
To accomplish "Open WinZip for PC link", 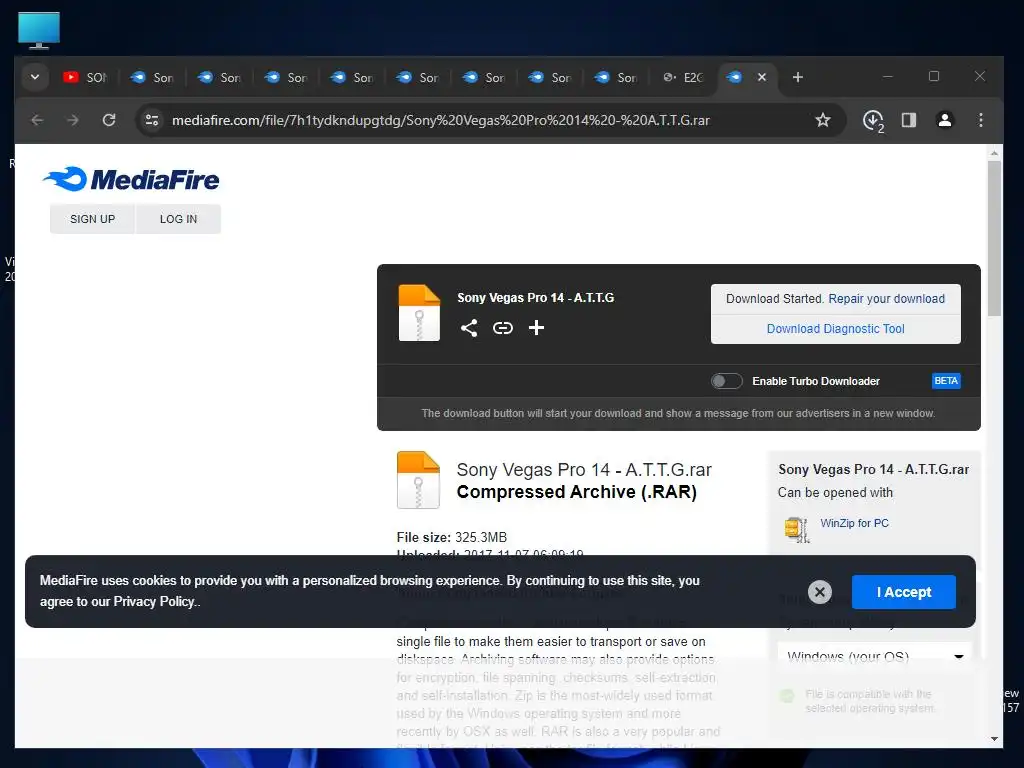I will pos(854,523).
